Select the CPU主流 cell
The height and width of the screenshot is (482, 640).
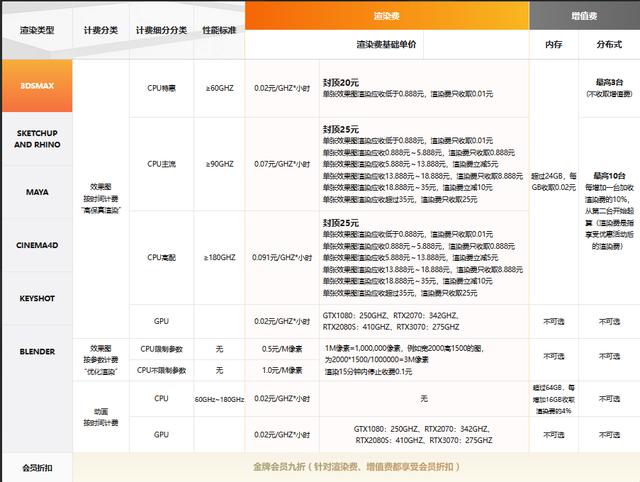pyautogui.click(x=161, y=164)
